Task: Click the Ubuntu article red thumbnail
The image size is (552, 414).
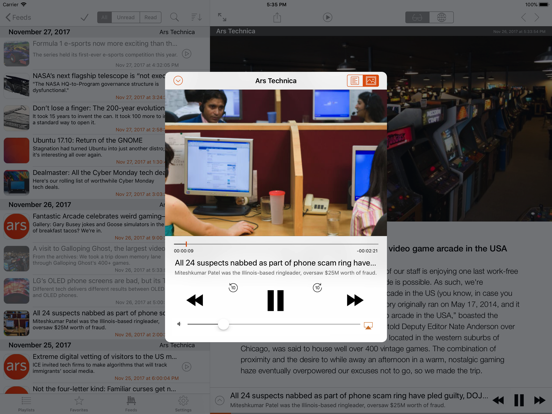Action: (17, 150)
